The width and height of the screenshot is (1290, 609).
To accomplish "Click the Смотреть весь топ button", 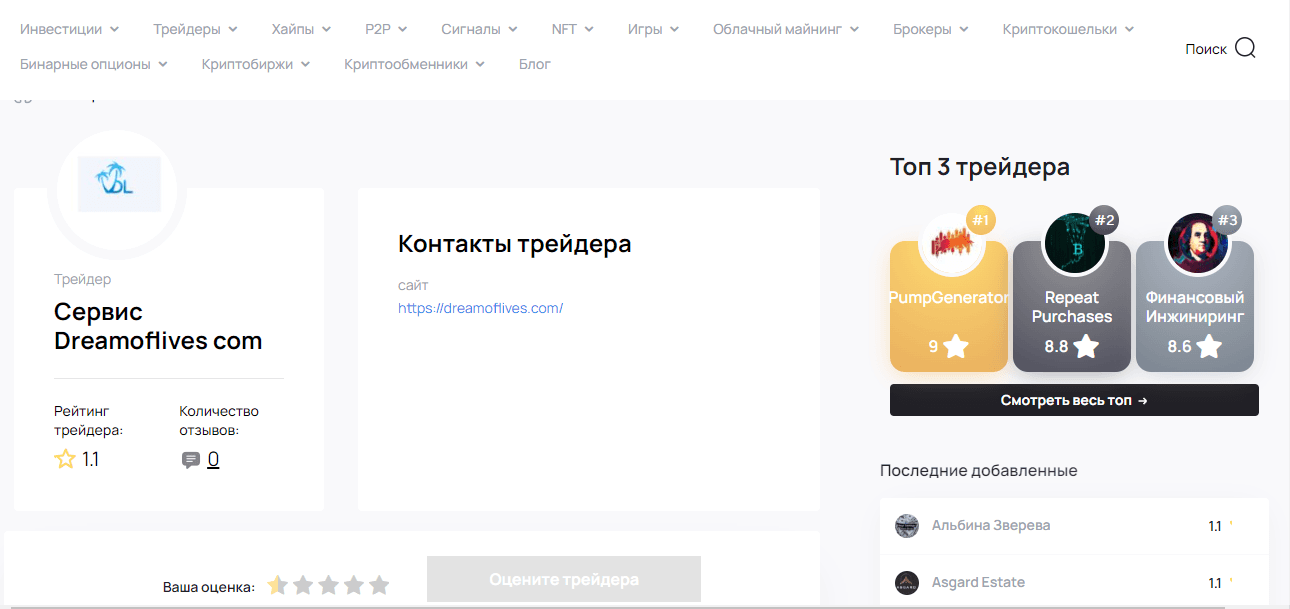I will click(1074, 400).
